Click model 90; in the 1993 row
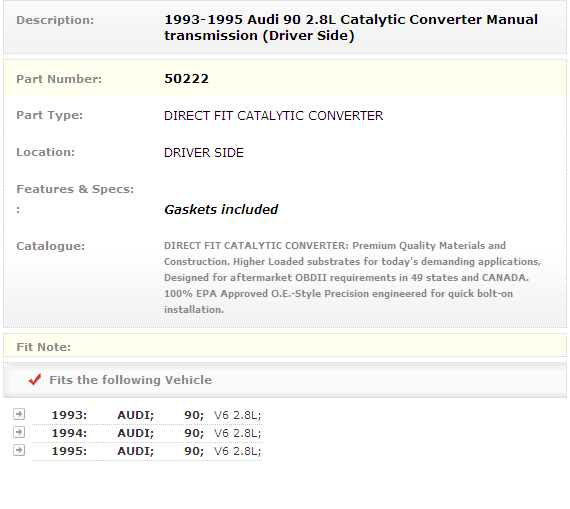Screen dimensions: 570x509 pyautogui.click(x=194, y=415)
